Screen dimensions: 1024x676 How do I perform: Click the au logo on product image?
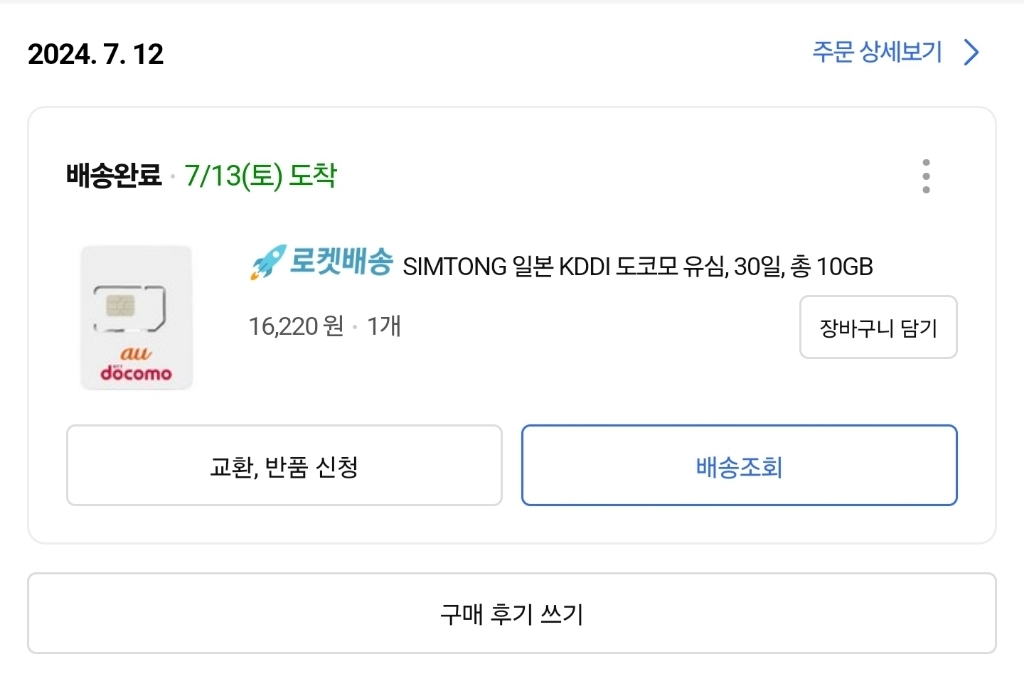(x=134, y=353)
